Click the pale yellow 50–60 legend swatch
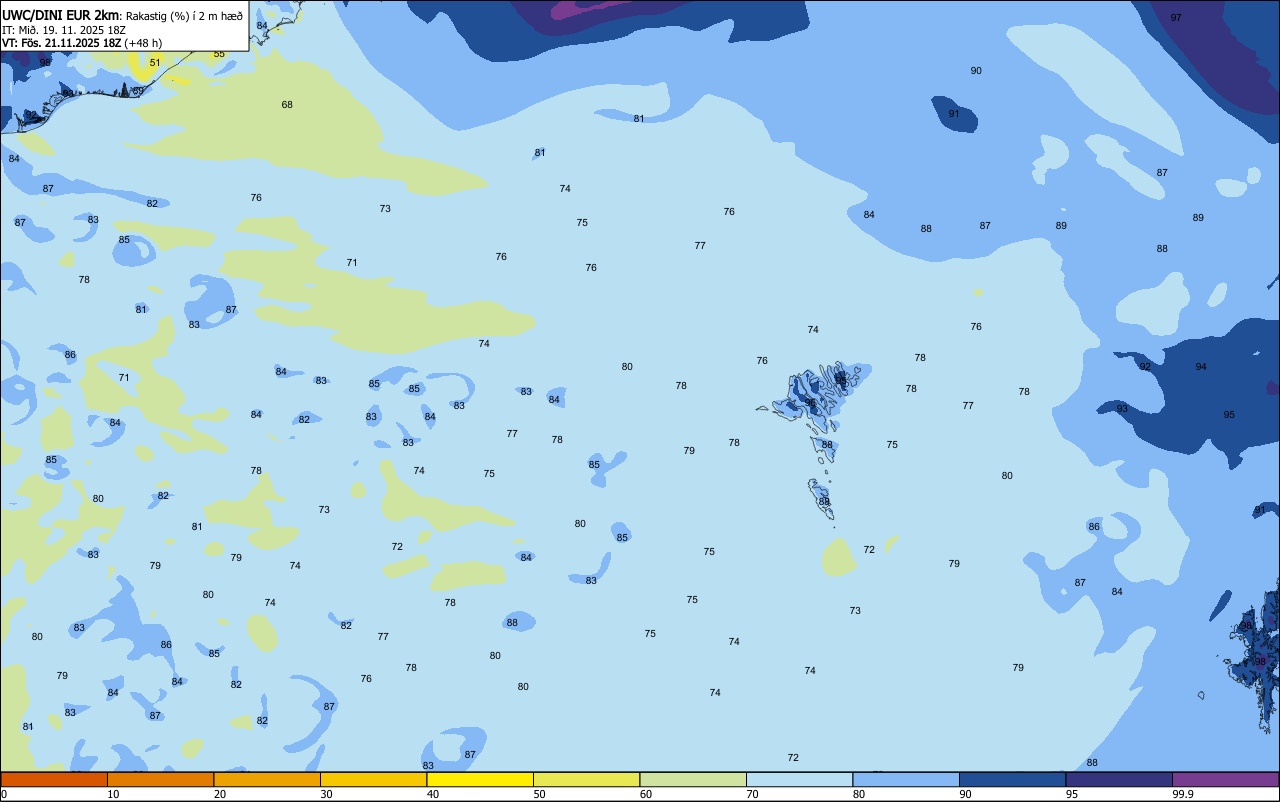This screenshot has width=1280, height=802. (x=587, y=779)
